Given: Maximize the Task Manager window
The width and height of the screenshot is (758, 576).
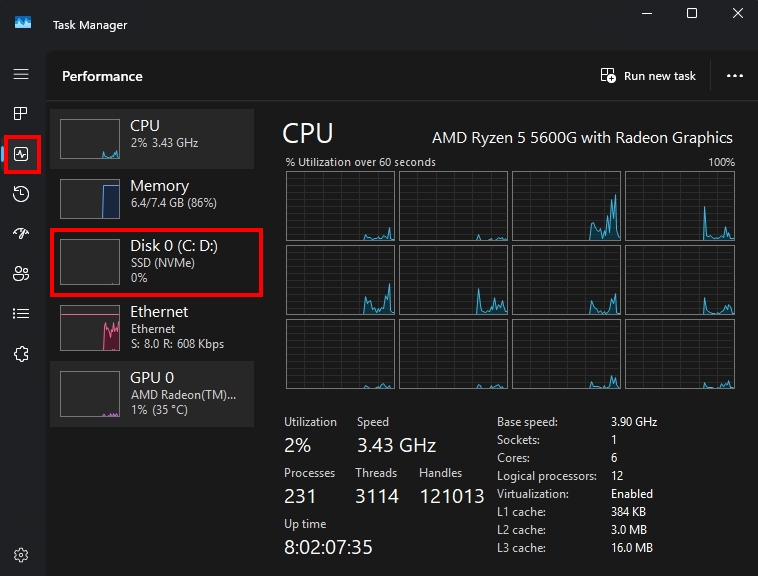Looking at the screenshot, I should click(692, 13).
